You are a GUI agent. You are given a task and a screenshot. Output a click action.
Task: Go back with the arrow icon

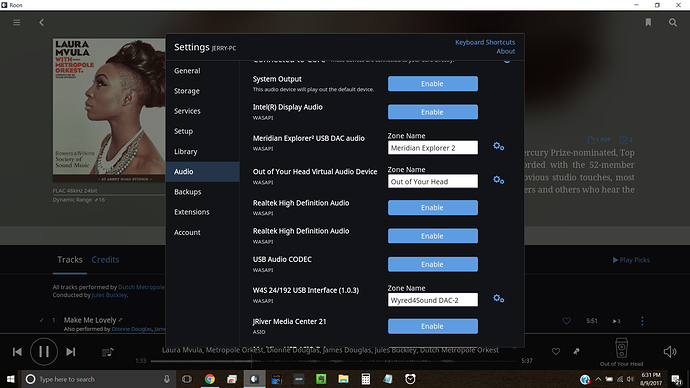(x=41, y=22)
